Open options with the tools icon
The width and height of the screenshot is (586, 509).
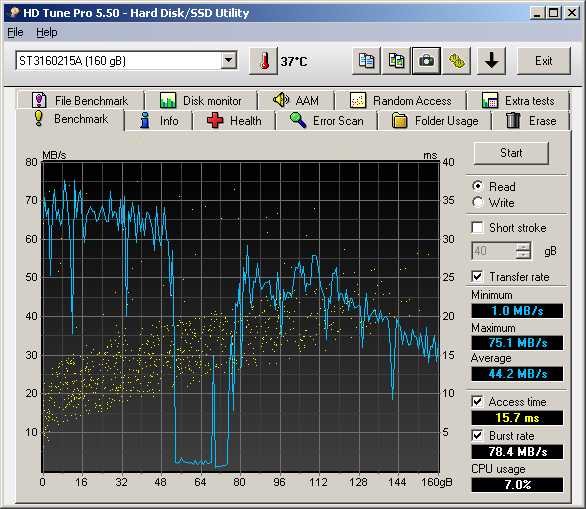coord(456,61)
